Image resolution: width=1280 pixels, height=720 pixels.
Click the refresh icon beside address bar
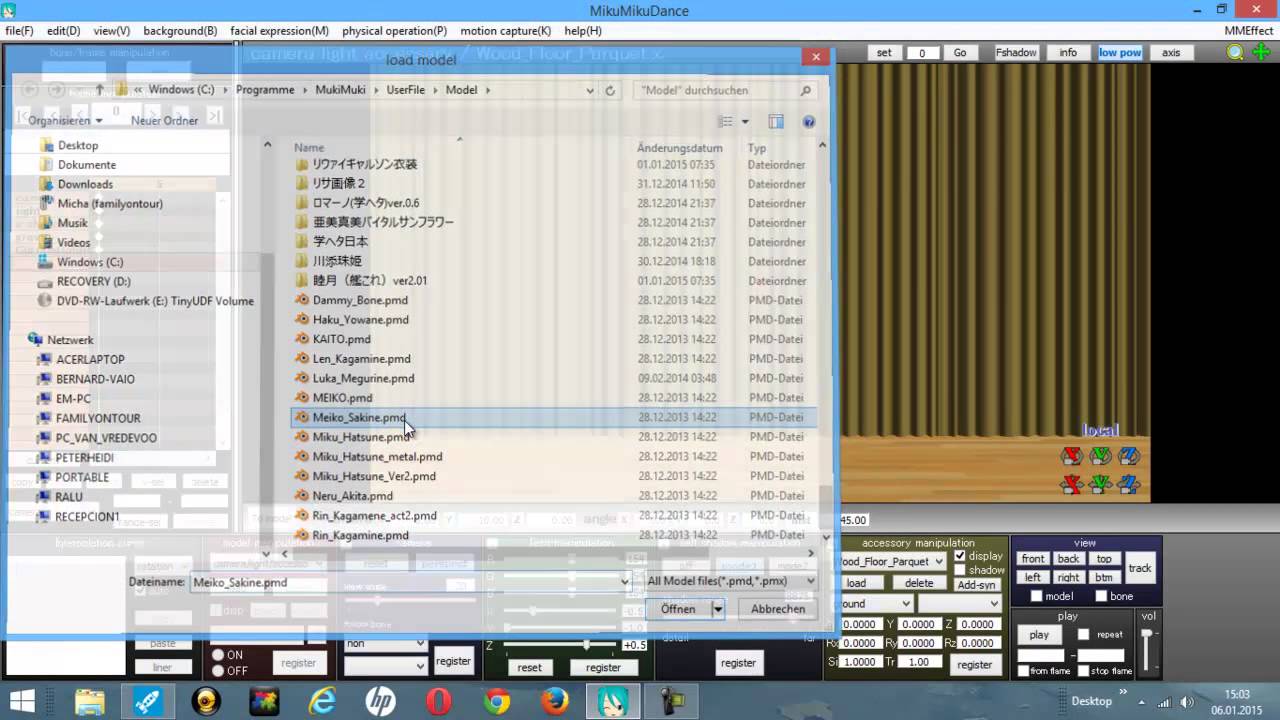click(x=610, y=90)
